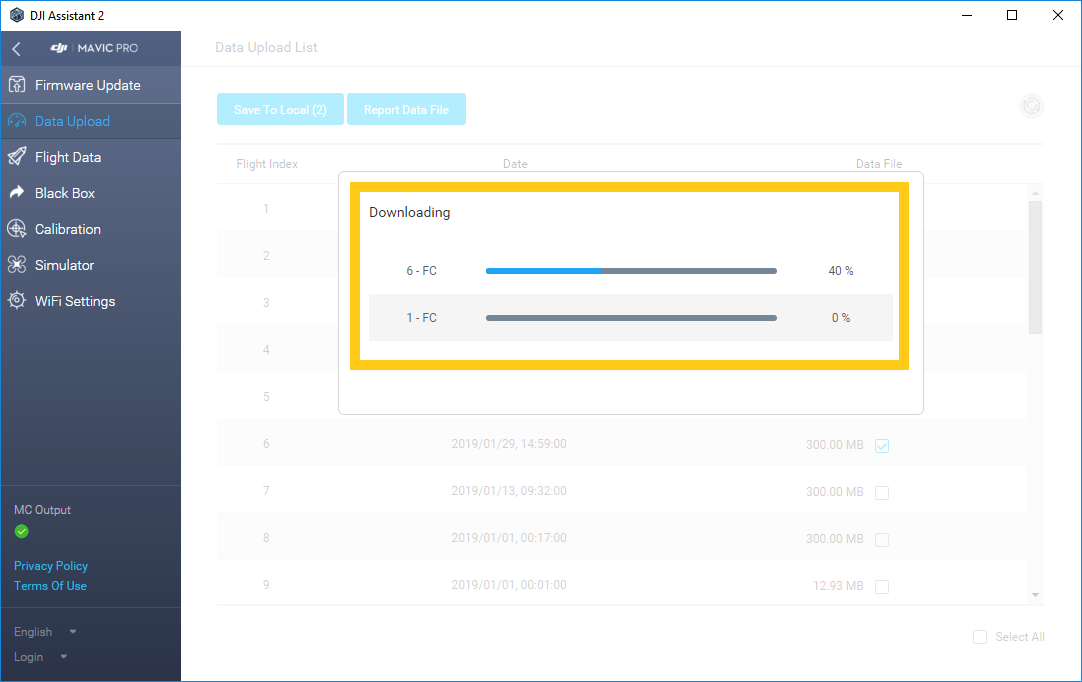
Task: Click the Data File column header
Action: coord(879,164)
